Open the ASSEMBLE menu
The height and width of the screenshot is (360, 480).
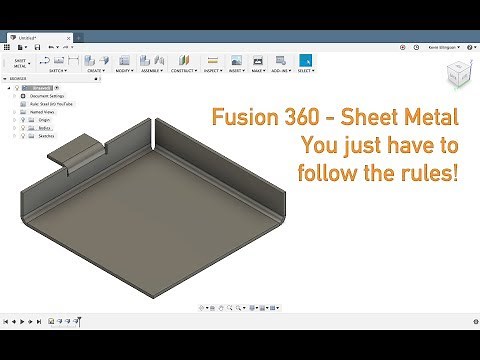point(152,71)
